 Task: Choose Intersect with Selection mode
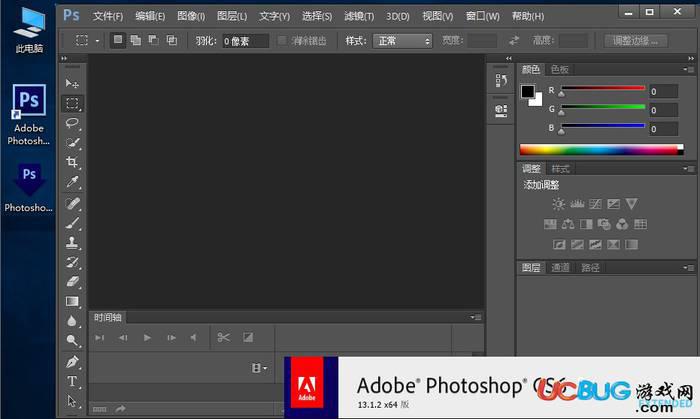pos(172,41)
